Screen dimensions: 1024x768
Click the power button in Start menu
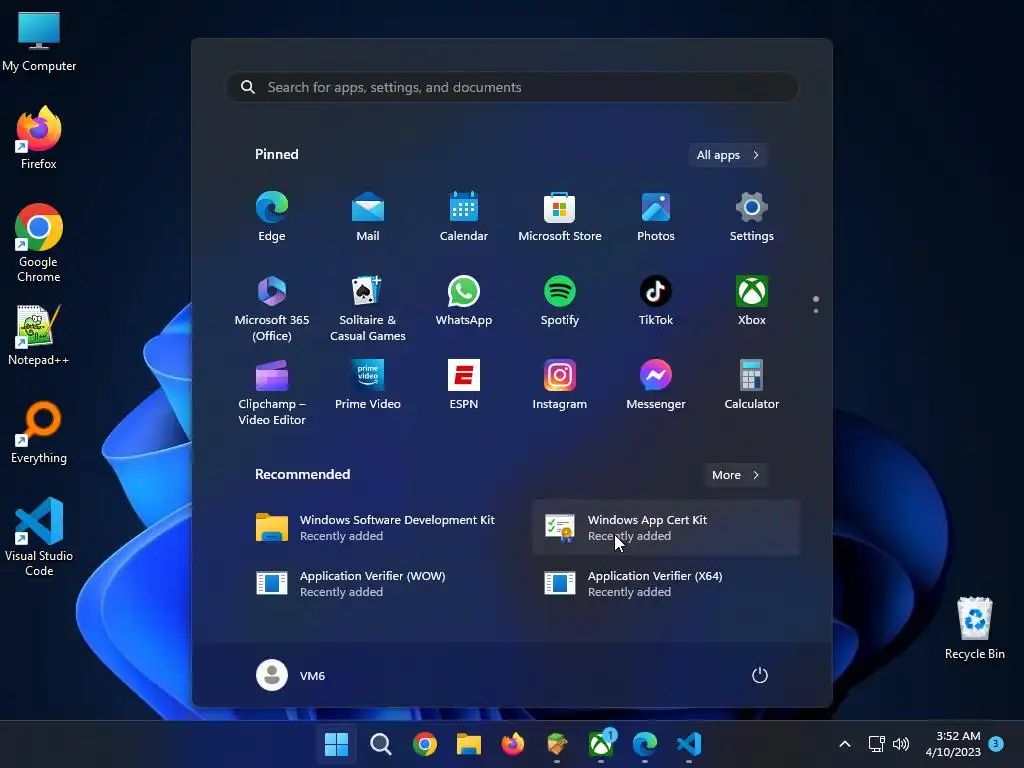click(x=760, y=675)
